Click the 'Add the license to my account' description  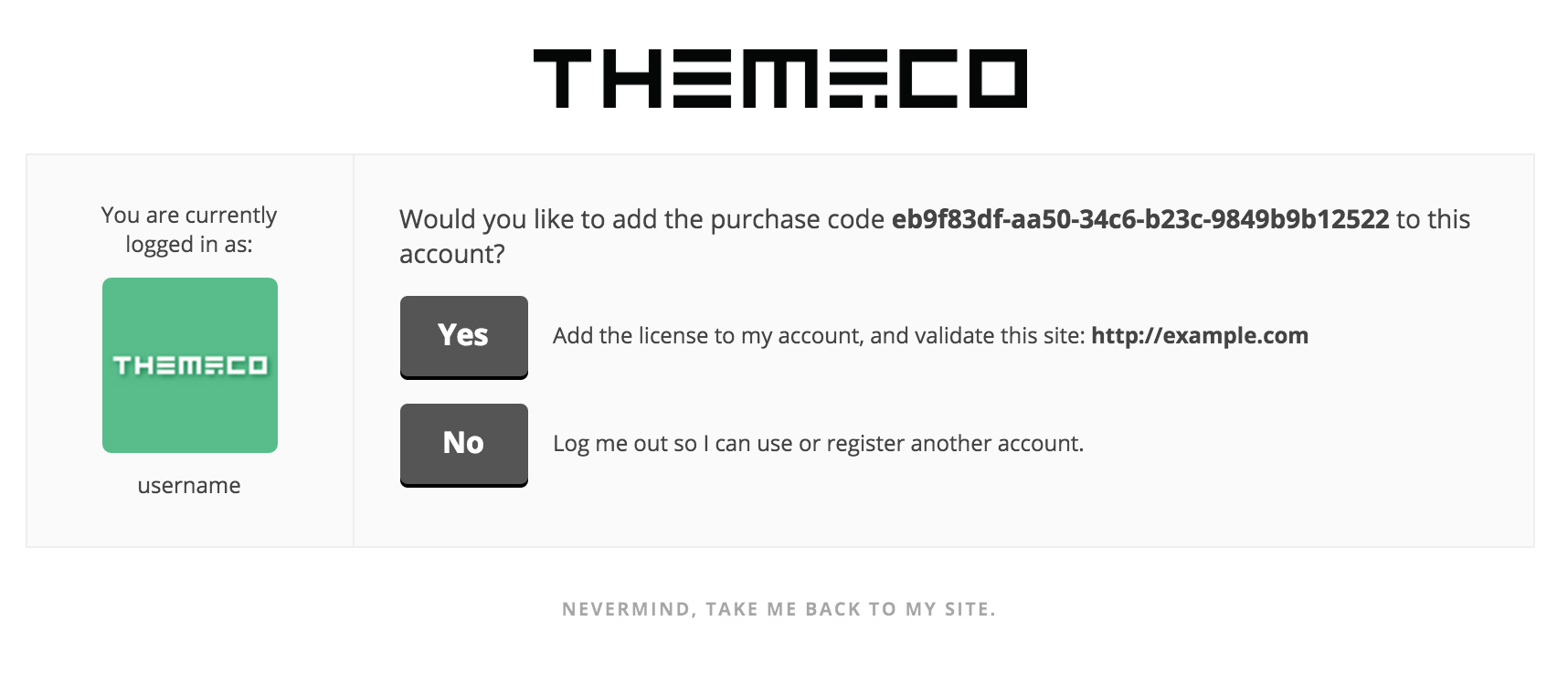pyautogui.click(x=707, y=336)
